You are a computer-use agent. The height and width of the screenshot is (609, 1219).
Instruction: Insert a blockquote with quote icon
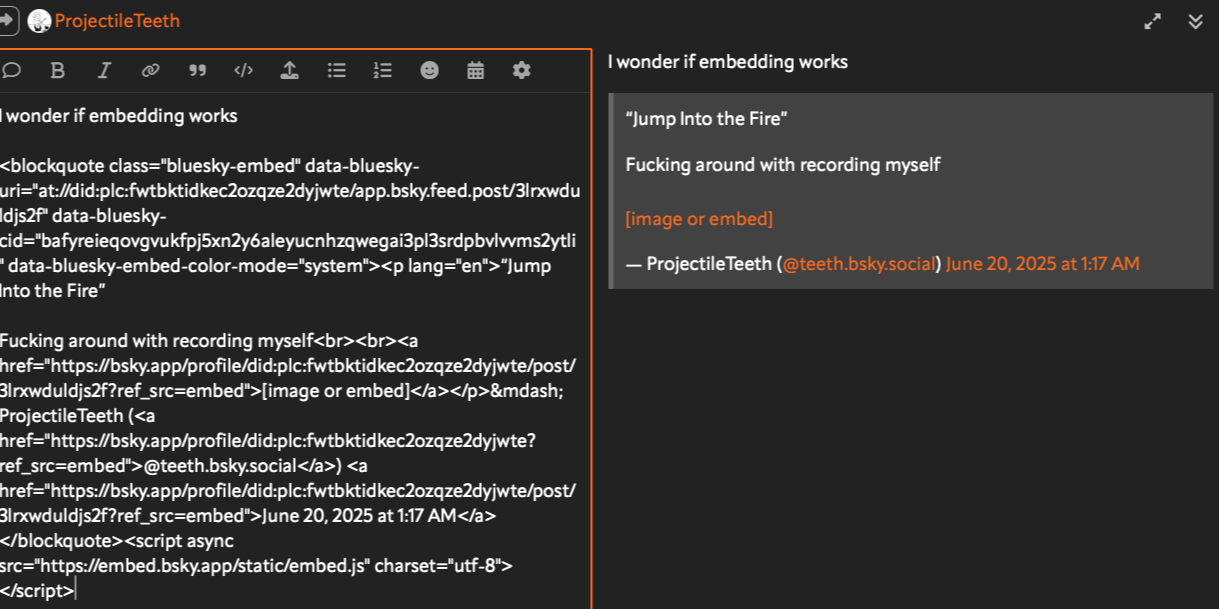click(197, 70)
